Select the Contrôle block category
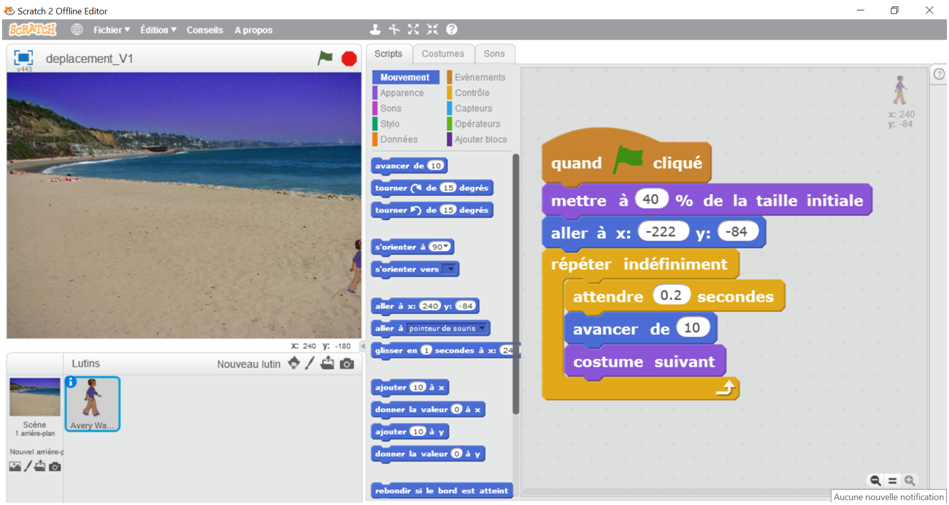This screenshot has width=949, height=505. [x=472, y=93]
